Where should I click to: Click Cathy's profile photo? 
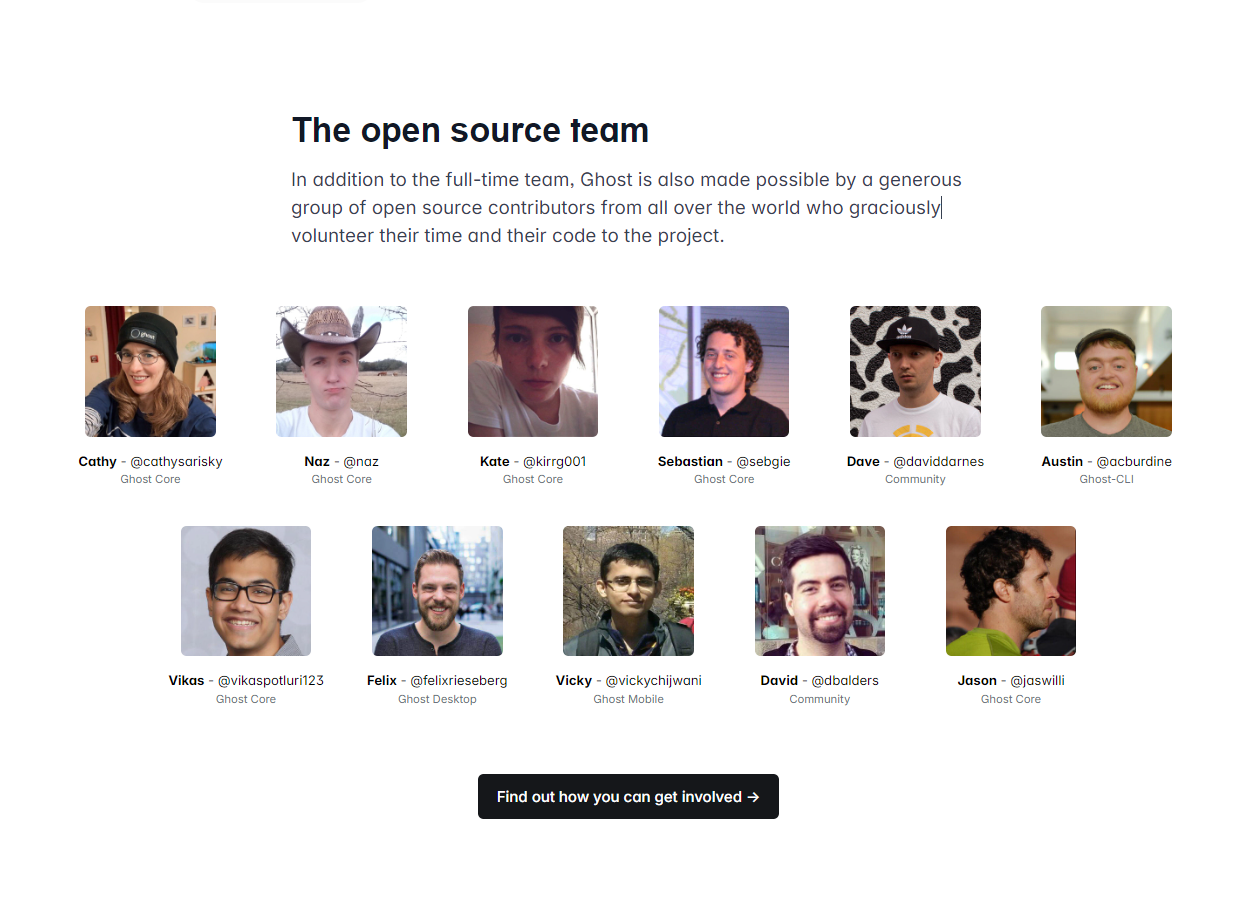[150, 371]
